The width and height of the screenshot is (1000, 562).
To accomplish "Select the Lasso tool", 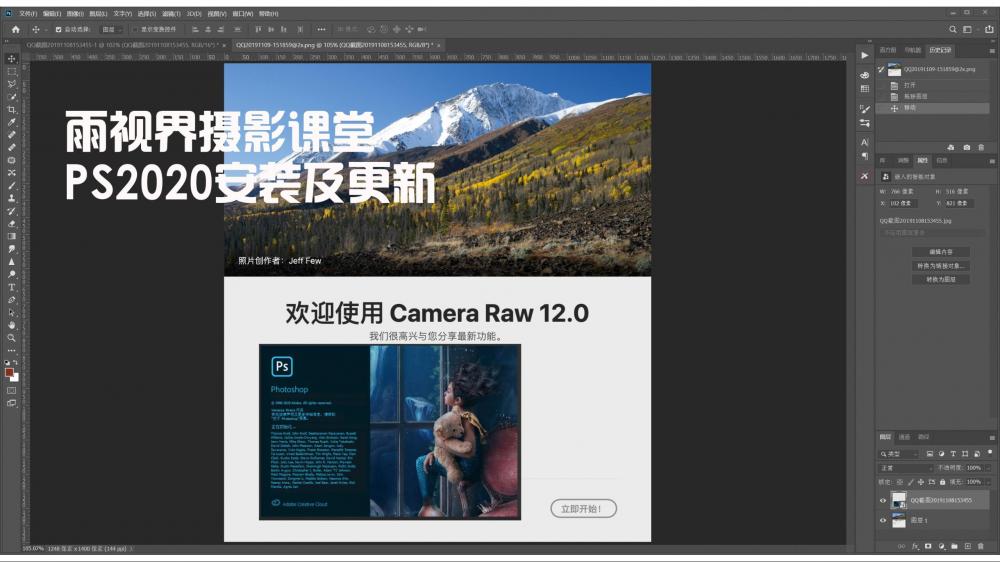I will [x=11, y=84].
